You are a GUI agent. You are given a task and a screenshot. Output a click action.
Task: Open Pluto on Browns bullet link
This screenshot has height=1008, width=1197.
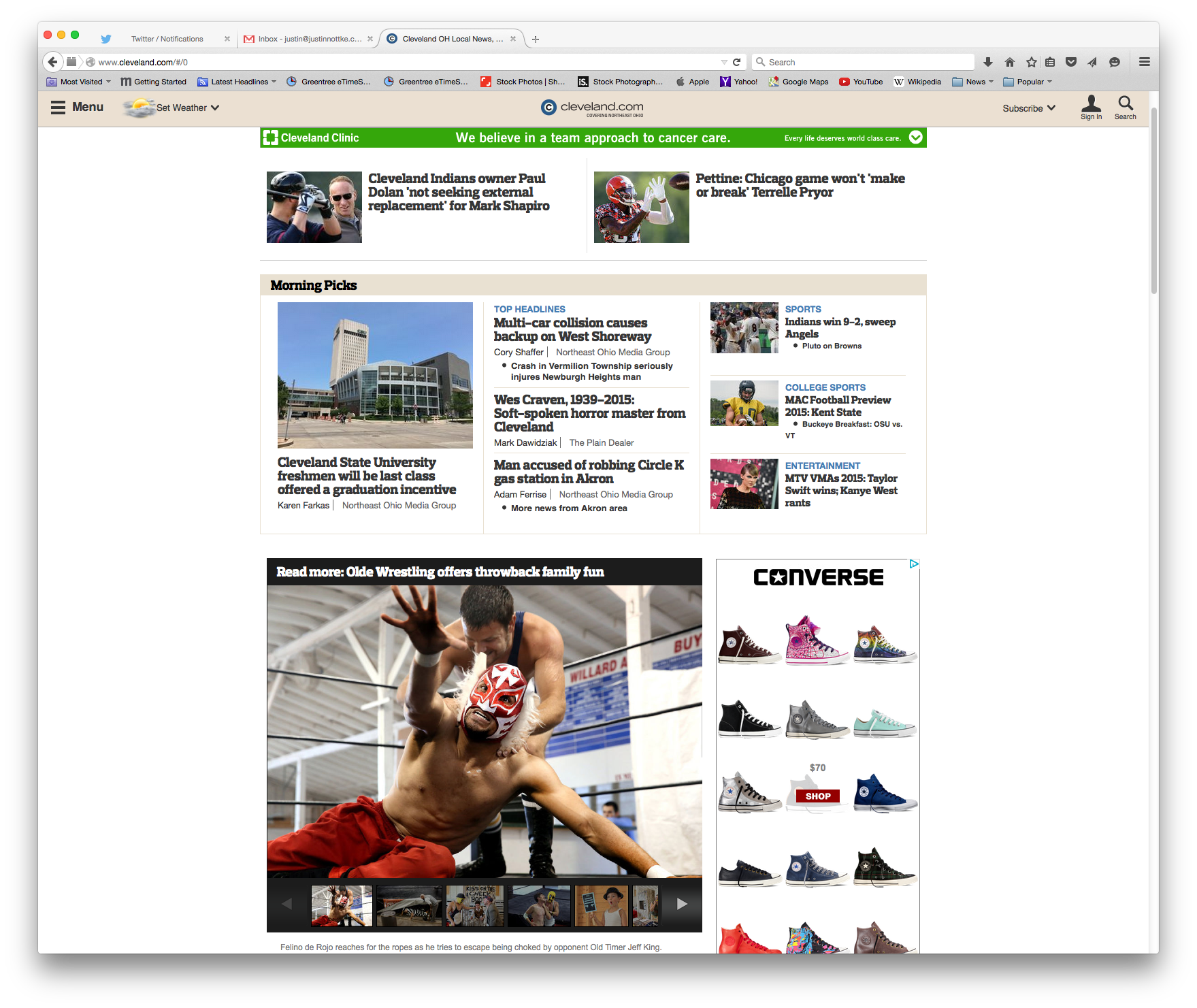click(832, 346)
